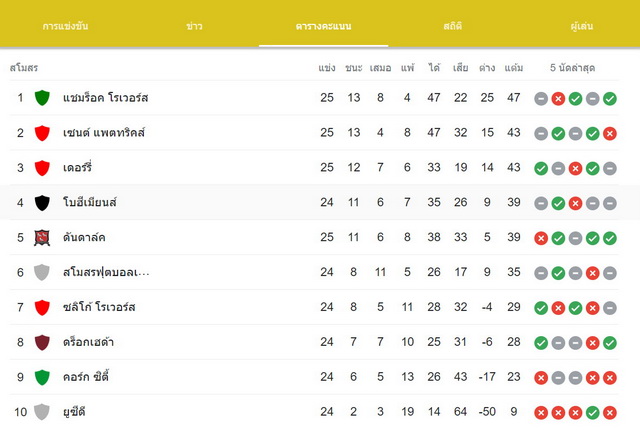
Task: Open team เซนต์ แพตทริคส์
Action: click(x=104, y=133)
